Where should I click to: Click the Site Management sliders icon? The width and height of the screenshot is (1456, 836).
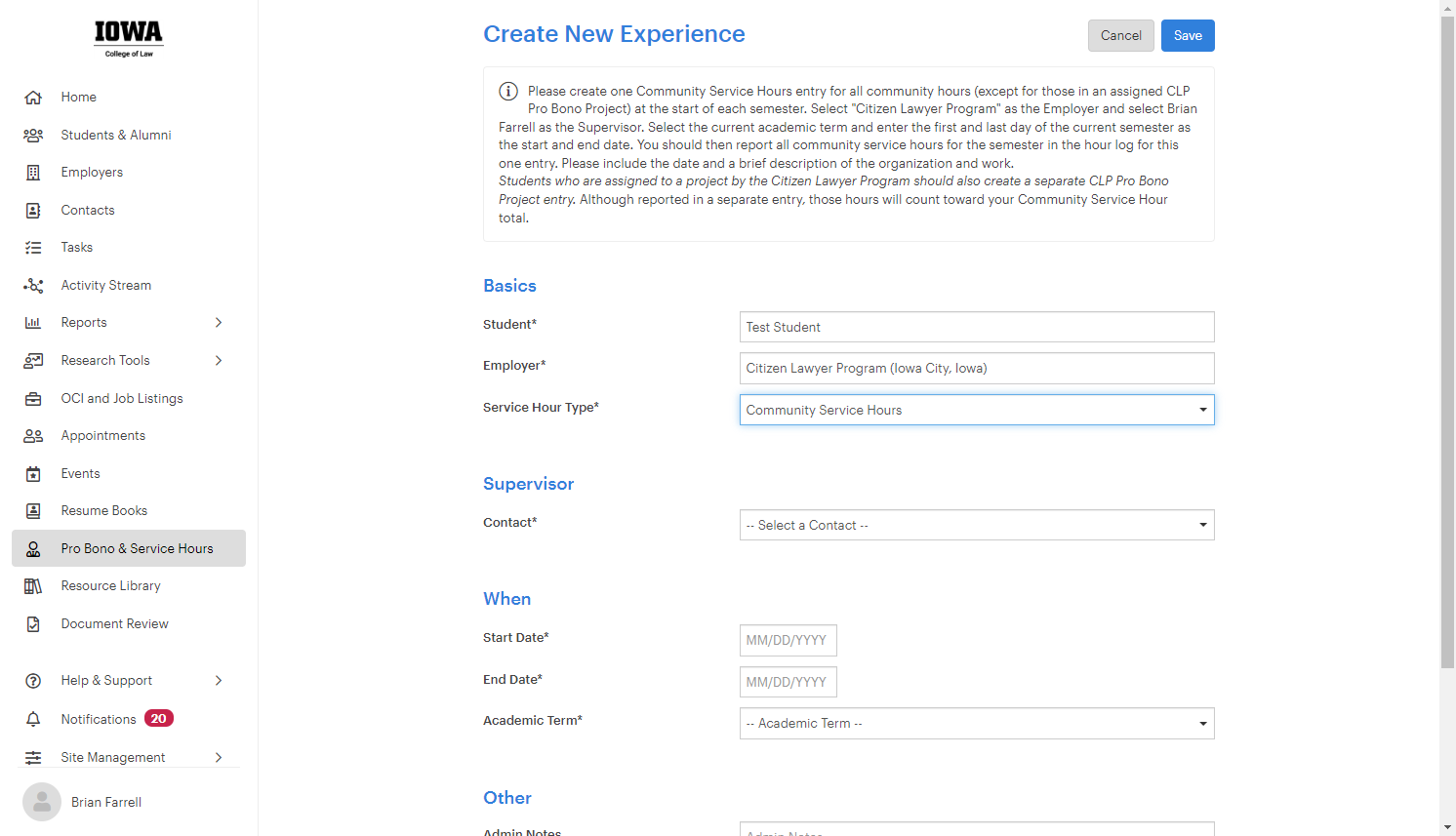click(33, 758)
